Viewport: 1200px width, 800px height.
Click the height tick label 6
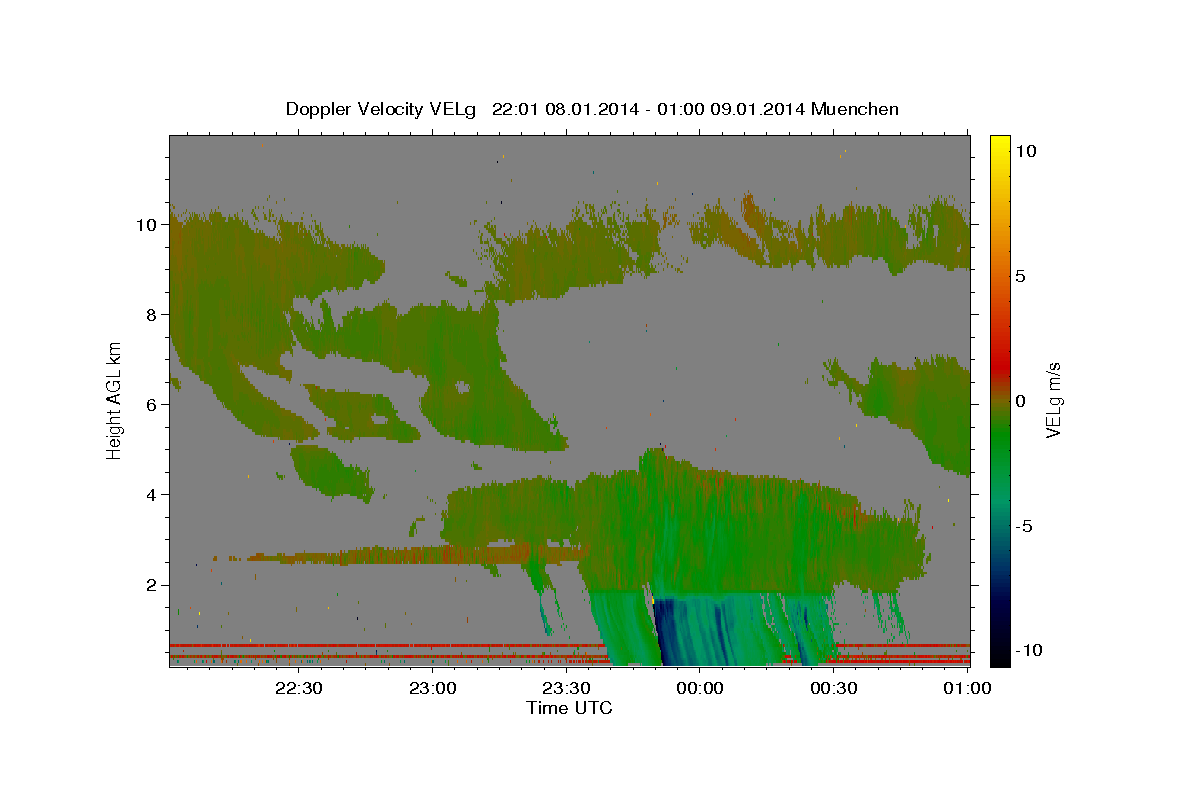[x=152, y=405]
